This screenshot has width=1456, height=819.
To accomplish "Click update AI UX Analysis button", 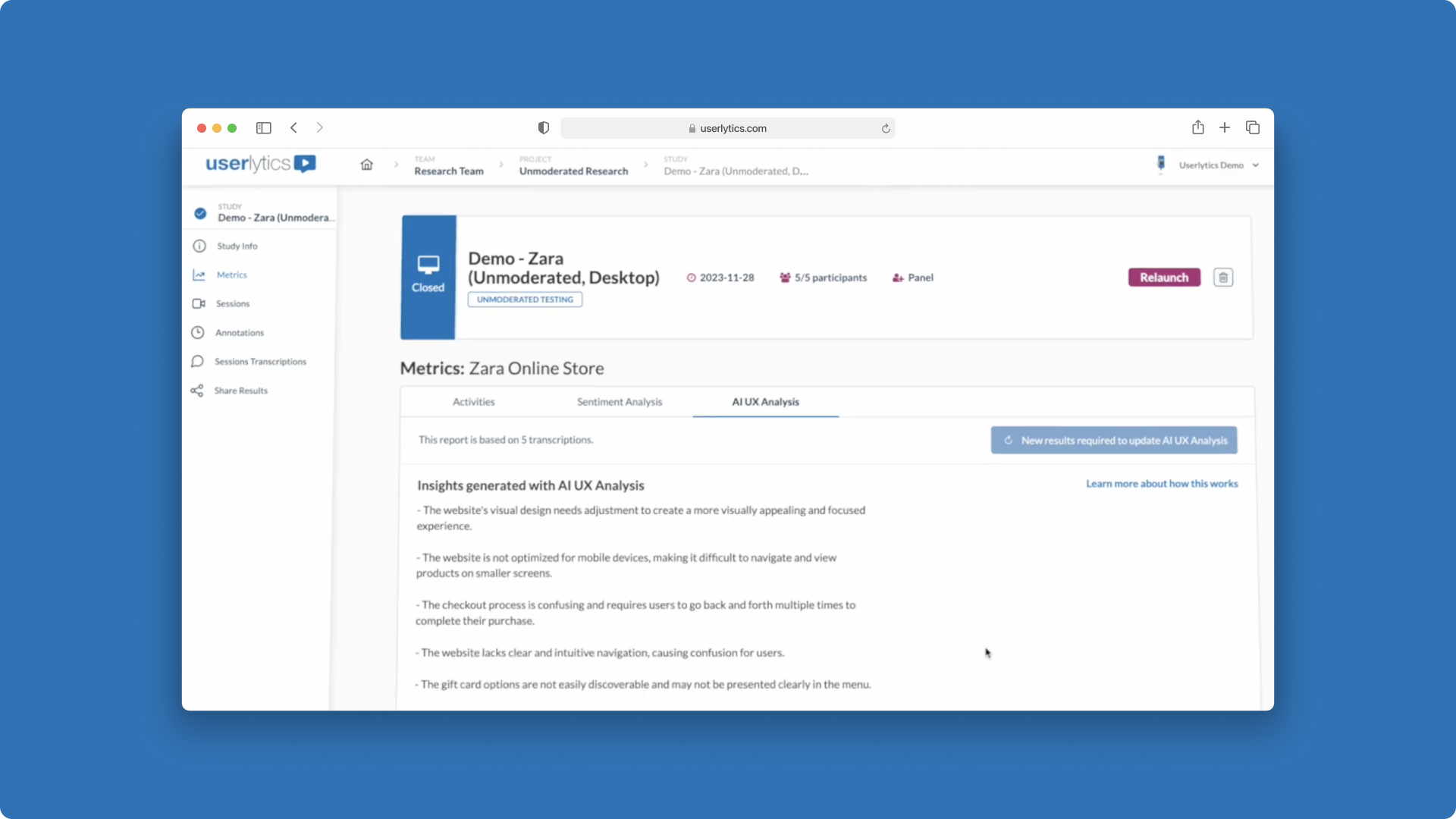I will point(1113,441).
